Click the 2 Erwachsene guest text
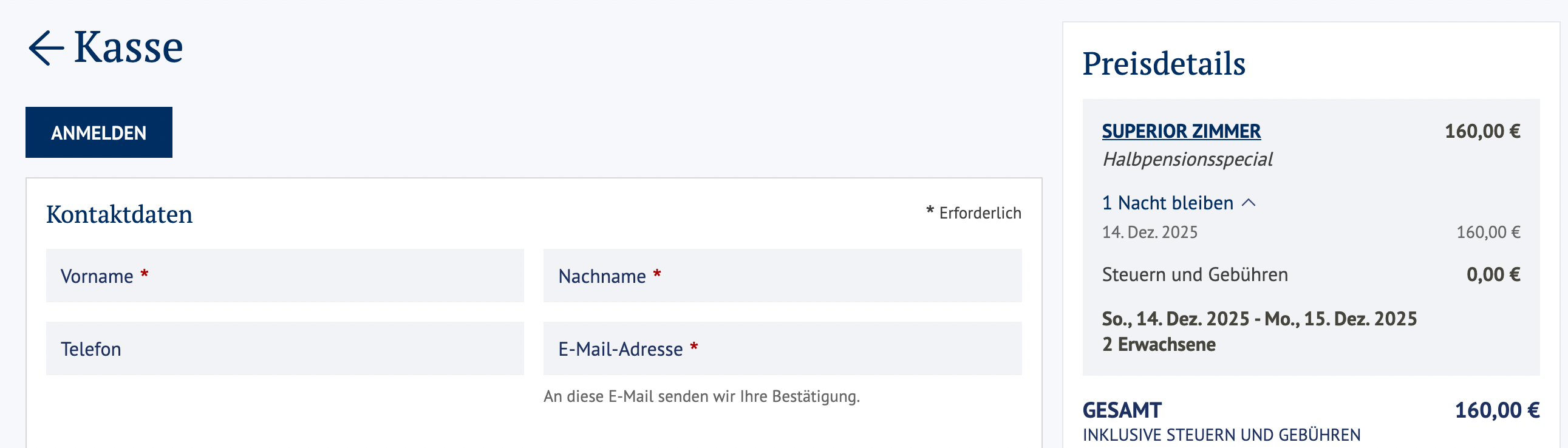This screenshot has height=448, width=1568. [x=1158, y=345]
